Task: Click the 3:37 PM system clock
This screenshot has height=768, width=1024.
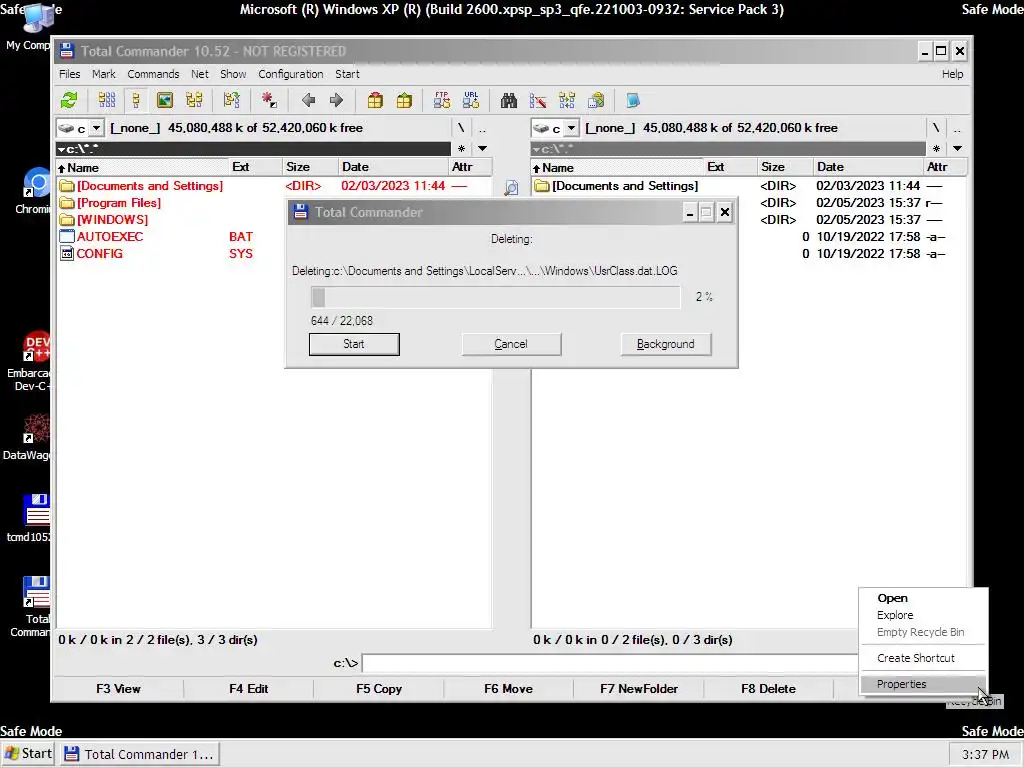Action: point(985,754)
